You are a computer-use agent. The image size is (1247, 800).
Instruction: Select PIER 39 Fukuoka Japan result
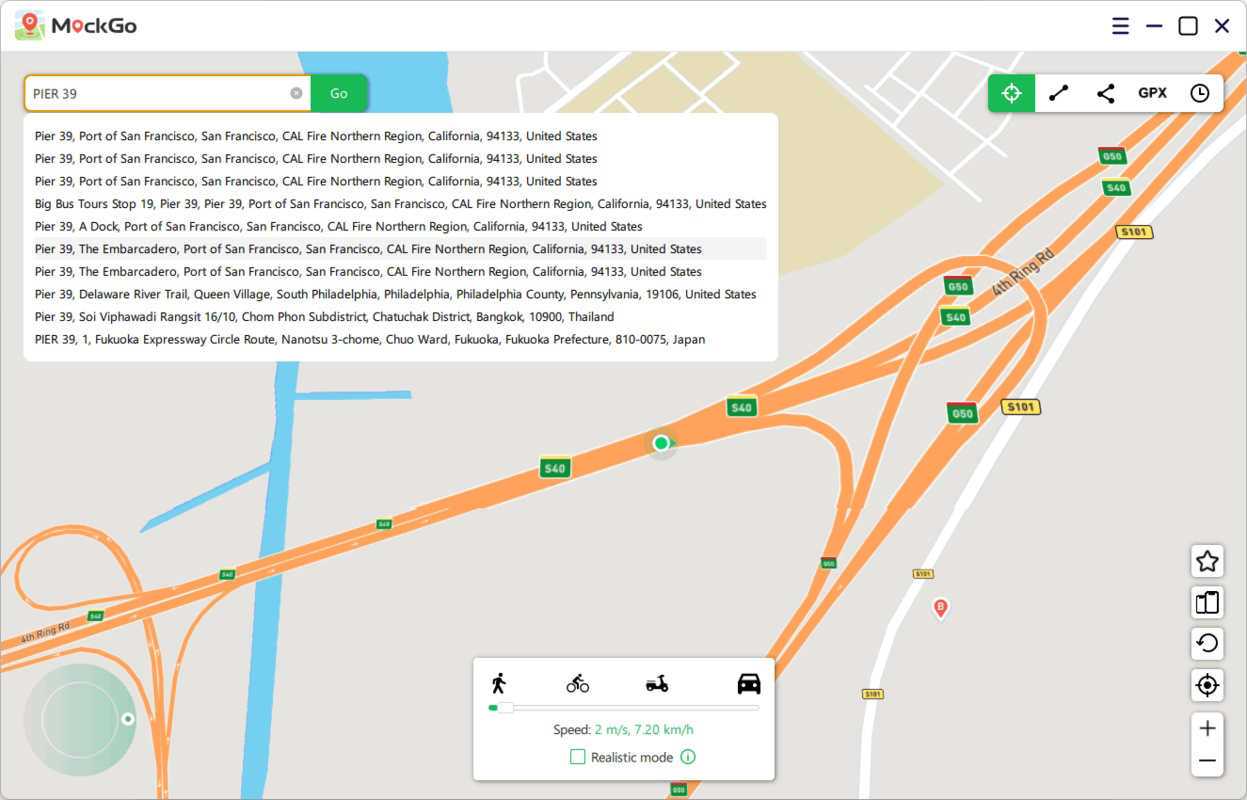[400, 339]
